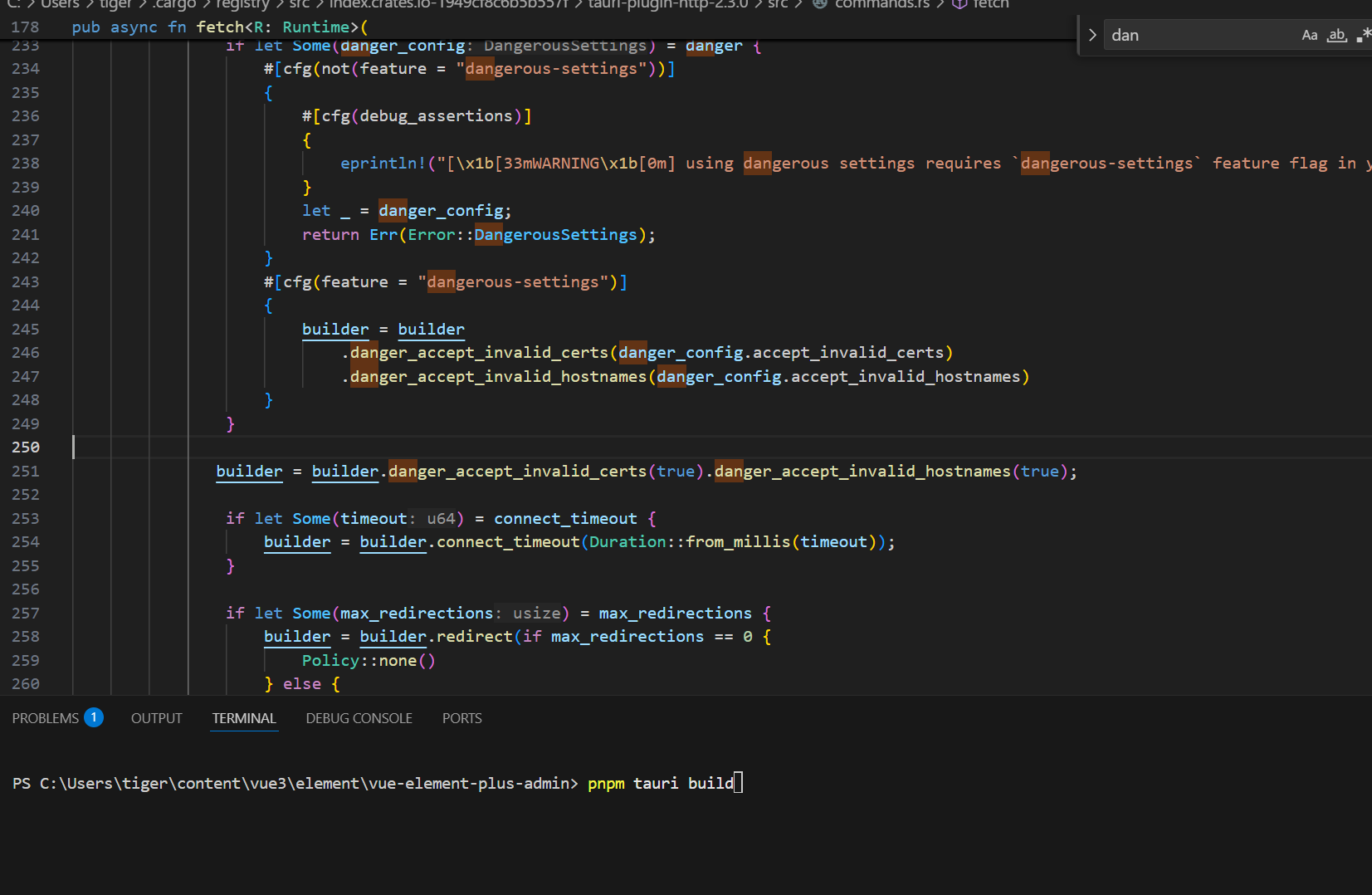Select line number 241 in the gutter
The width and height of the screenshot is (1372, 895).
(26, 235)
